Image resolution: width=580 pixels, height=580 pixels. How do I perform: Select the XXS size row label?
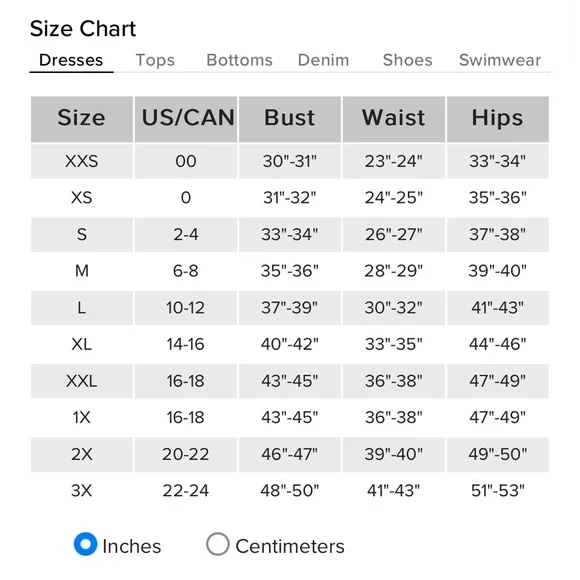pos(82,161)
